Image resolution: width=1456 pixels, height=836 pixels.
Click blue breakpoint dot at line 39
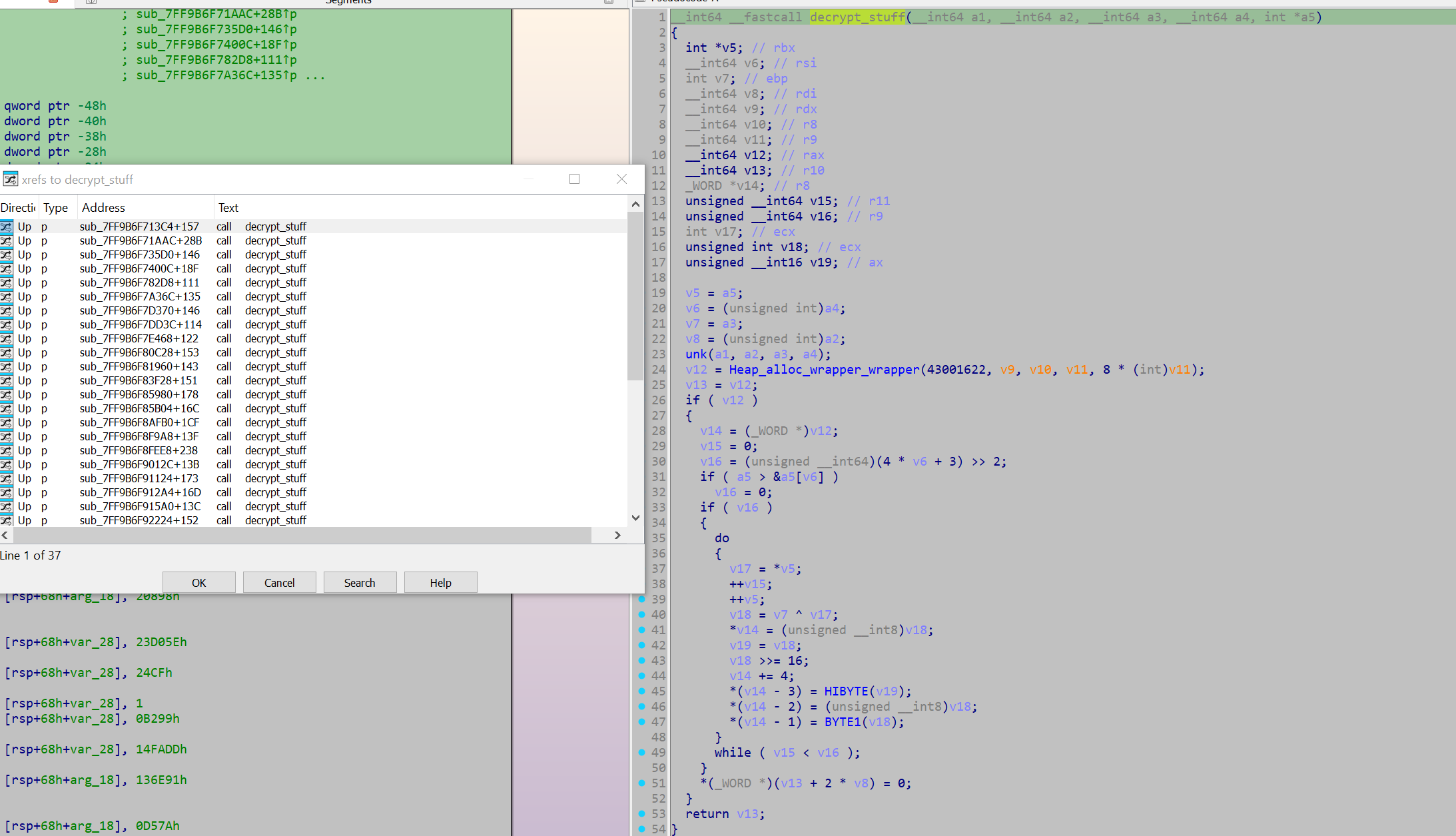tap(642, 599)
